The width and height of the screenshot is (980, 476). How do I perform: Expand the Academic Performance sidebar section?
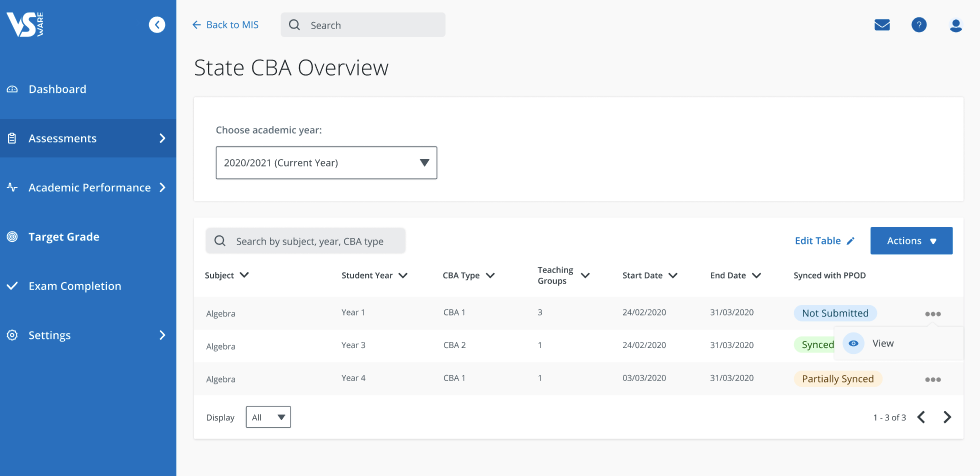(x=88, y=187)
